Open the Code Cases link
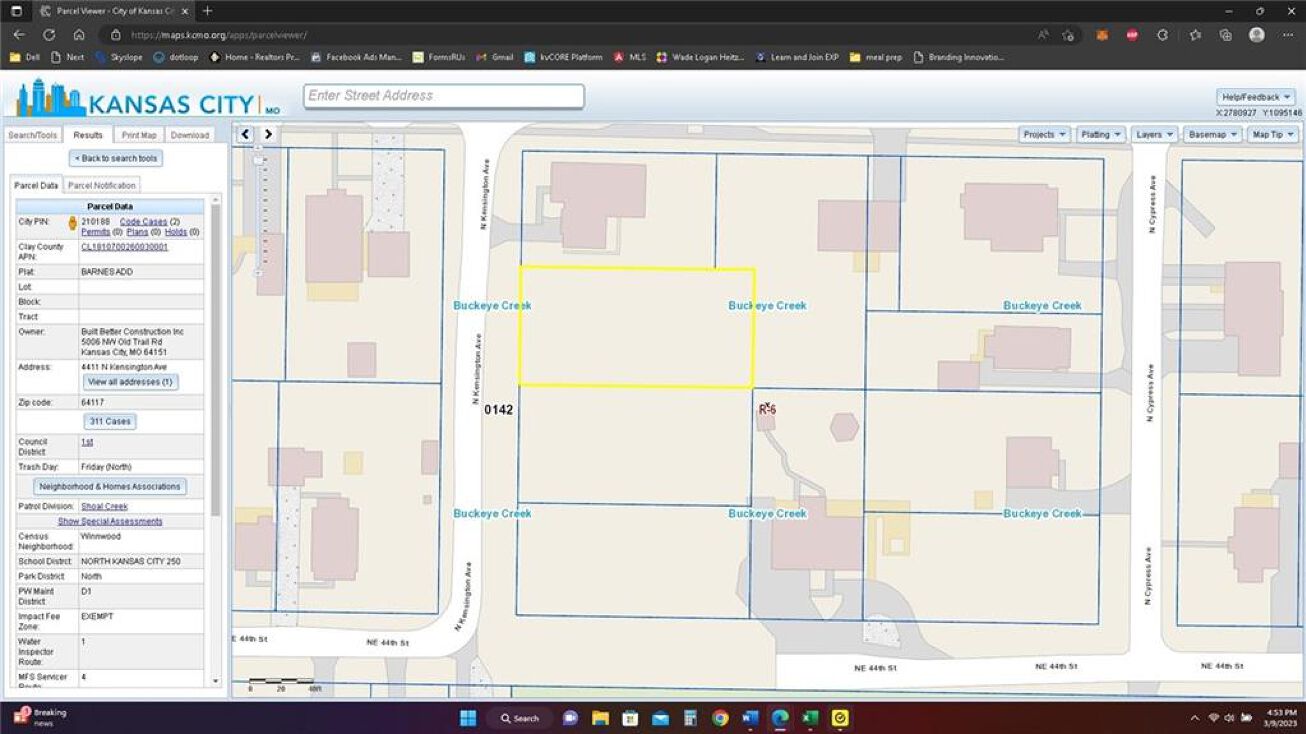Viewport: 1306px width, 734px height. tap(143, 222)
